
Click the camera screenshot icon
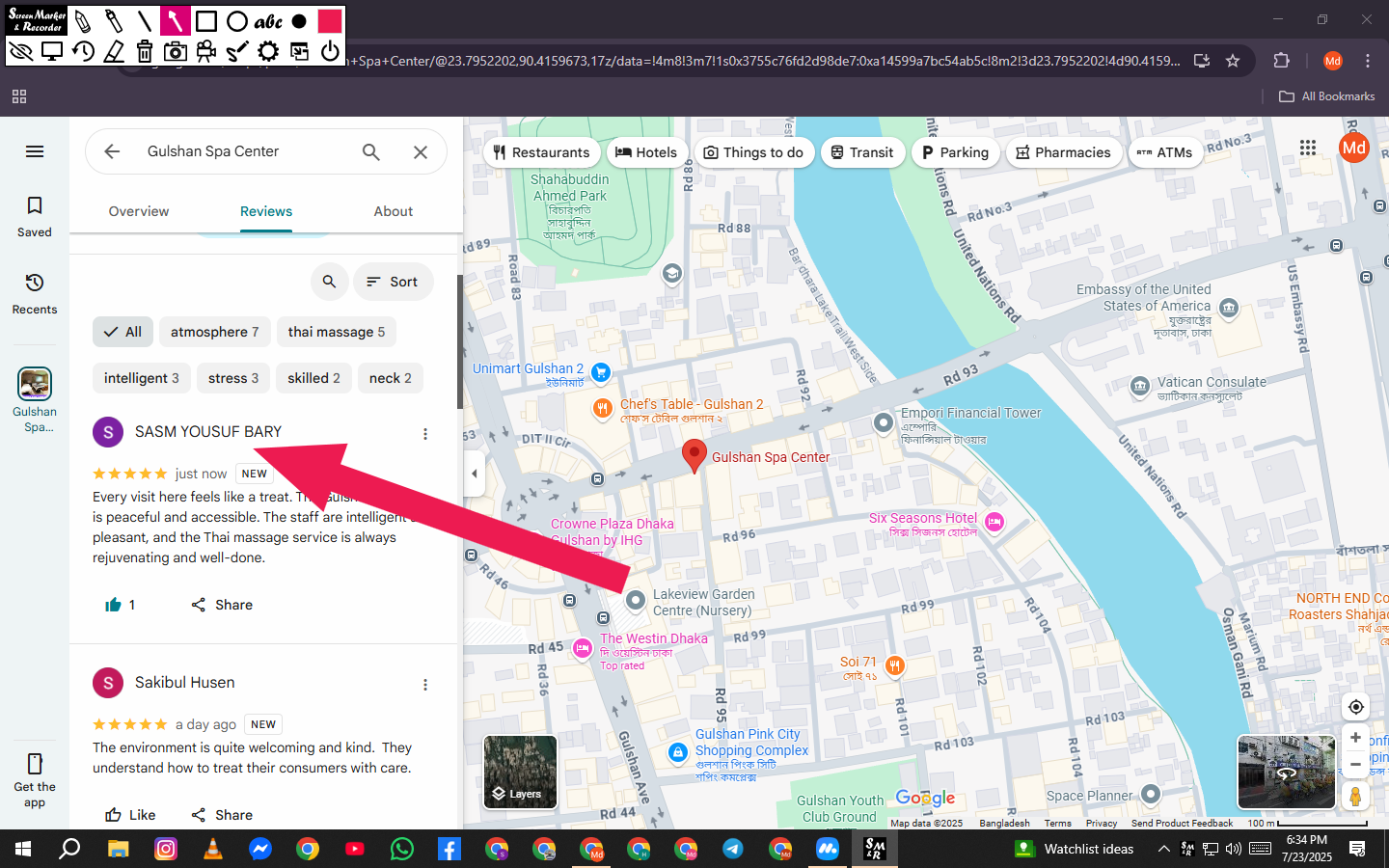coord(176,51)
